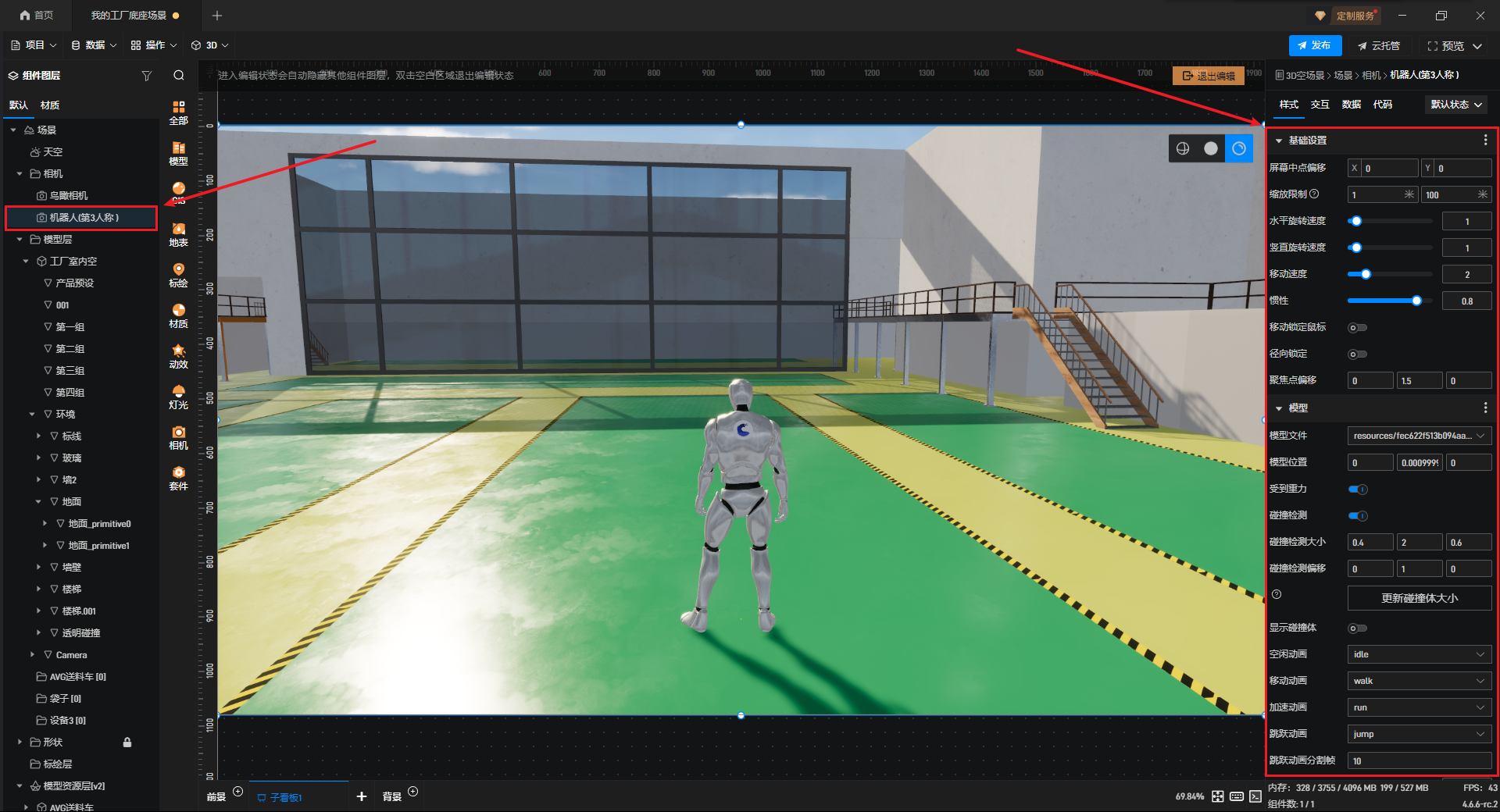Adjust the 水平旋转速度 slider
The image size is (1500, 812).
1390,222
